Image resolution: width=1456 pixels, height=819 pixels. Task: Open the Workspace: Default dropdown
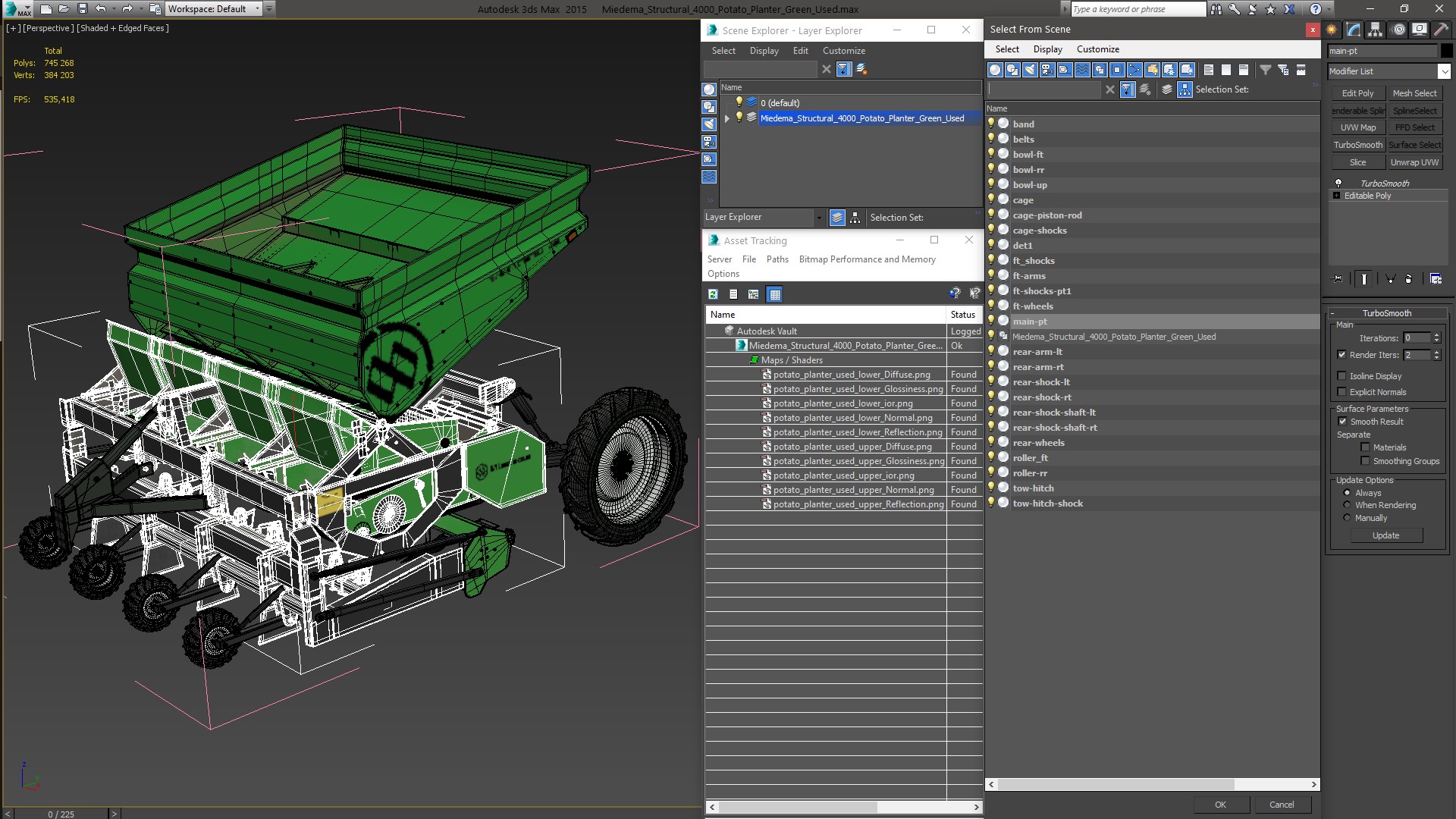[213, 9]
